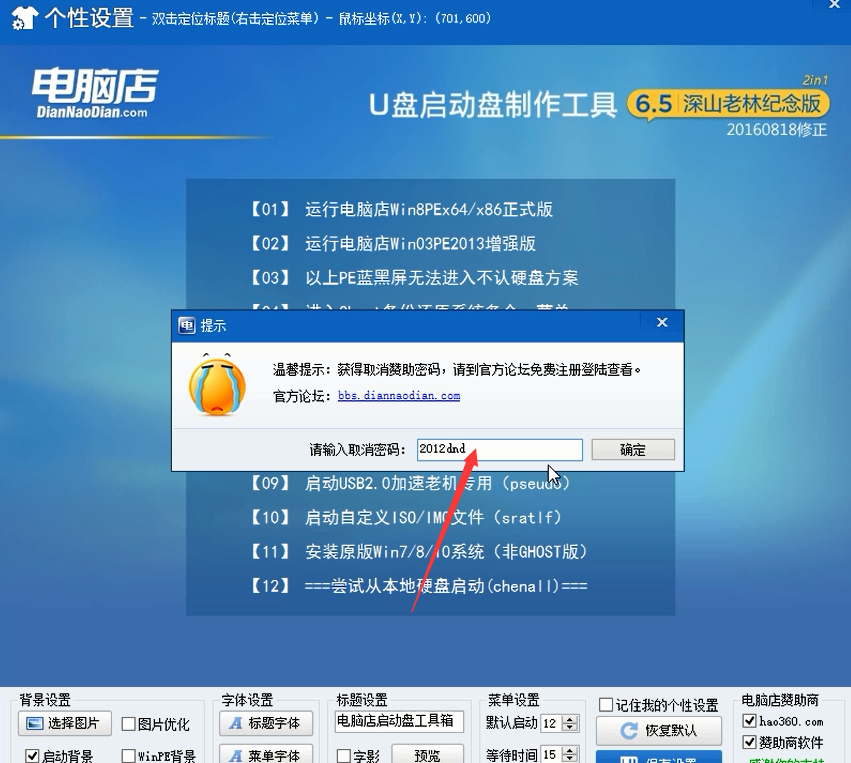Click the blue 保存设置 button
The height and width of the screenshot is (763, 851).
click(659, 757)
